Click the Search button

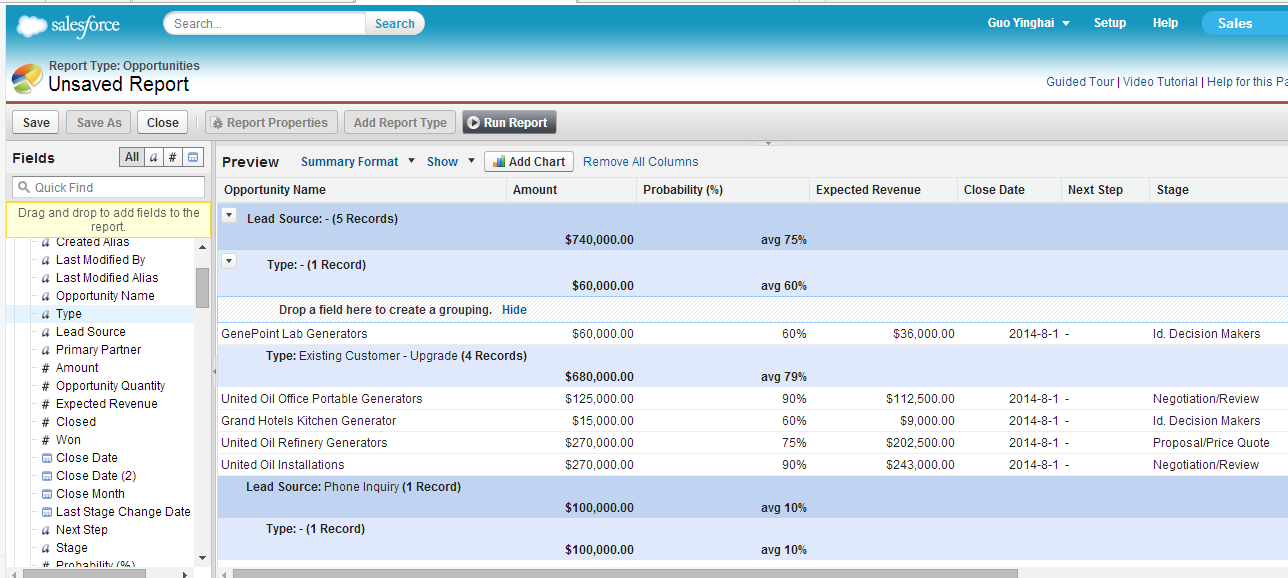coord(395,24)
